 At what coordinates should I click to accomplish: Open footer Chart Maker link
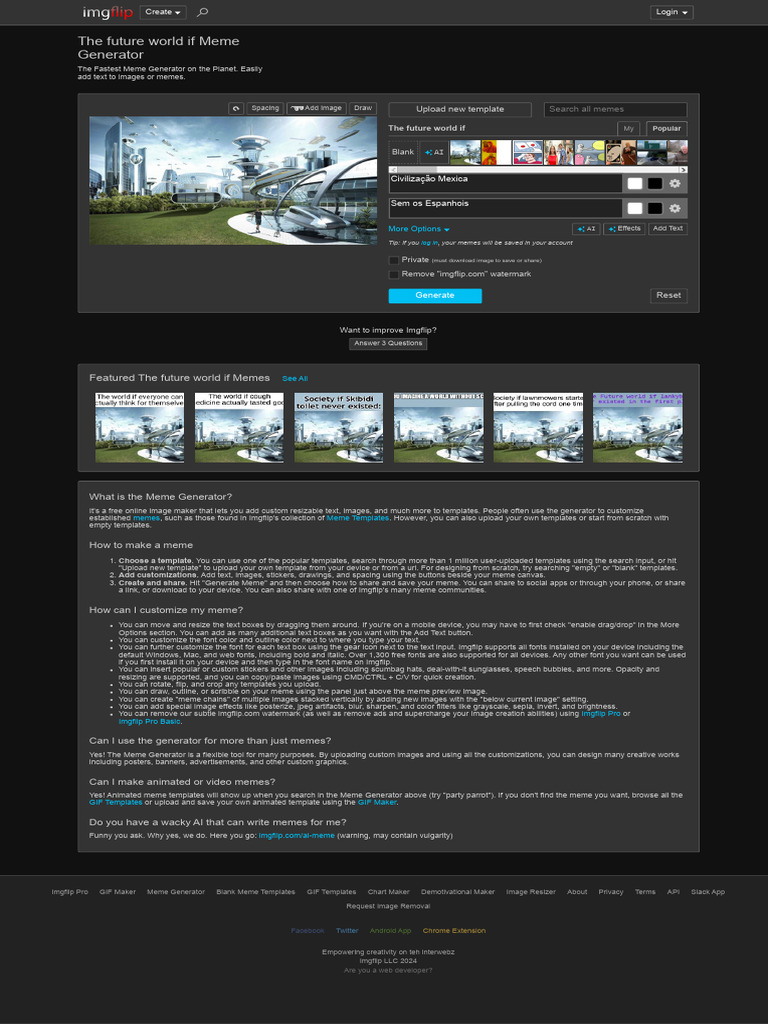coord(389,891)
